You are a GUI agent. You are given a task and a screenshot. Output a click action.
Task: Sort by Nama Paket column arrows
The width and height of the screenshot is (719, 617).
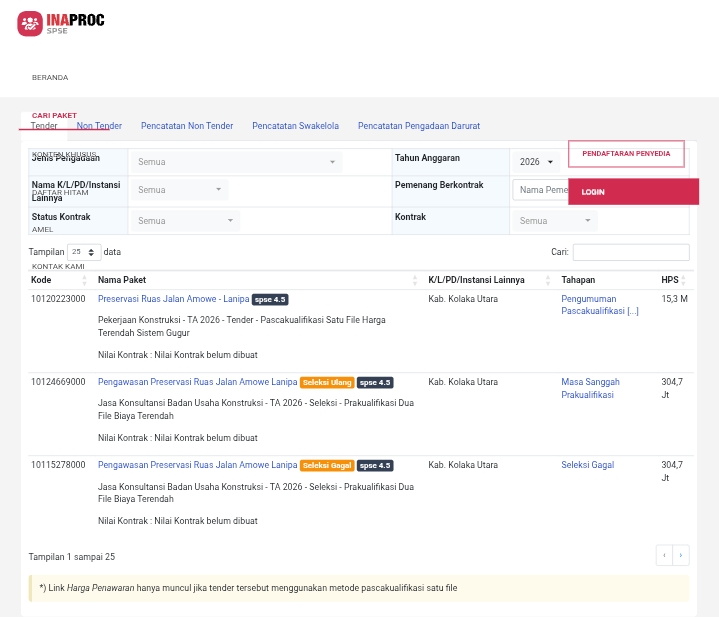click(415, 281)
